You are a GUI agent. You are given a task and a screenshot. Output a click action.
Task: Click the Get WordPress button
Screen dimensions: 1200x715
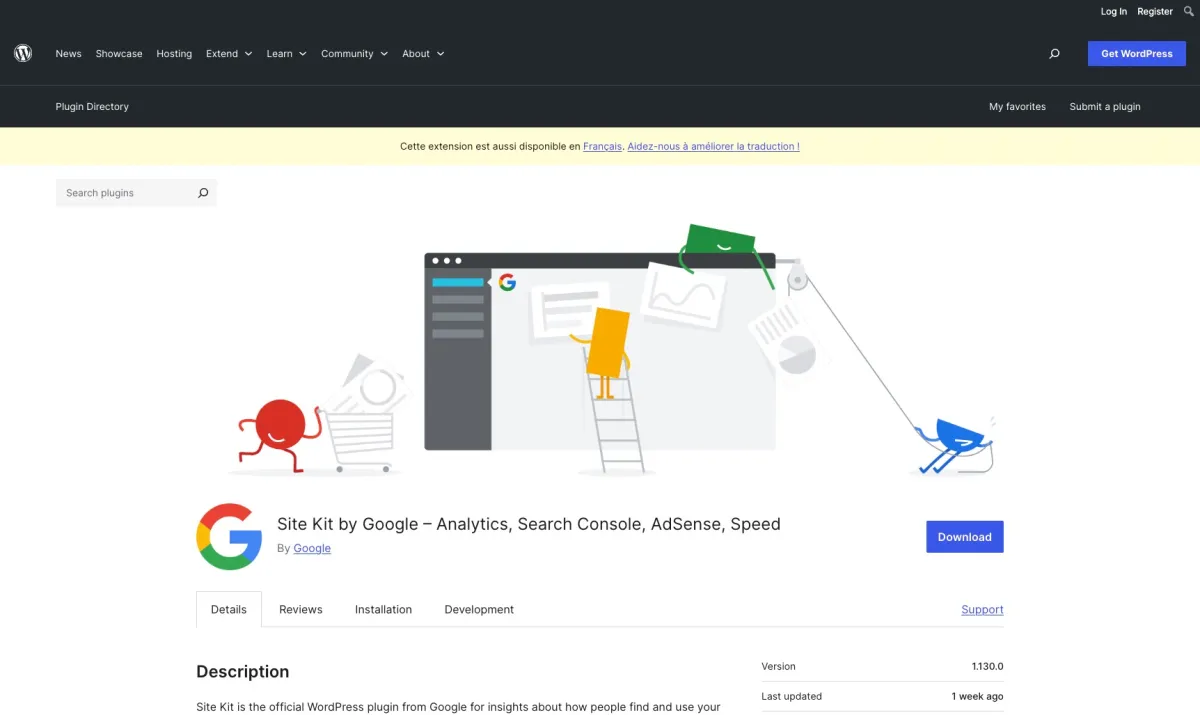(1137, 54)
